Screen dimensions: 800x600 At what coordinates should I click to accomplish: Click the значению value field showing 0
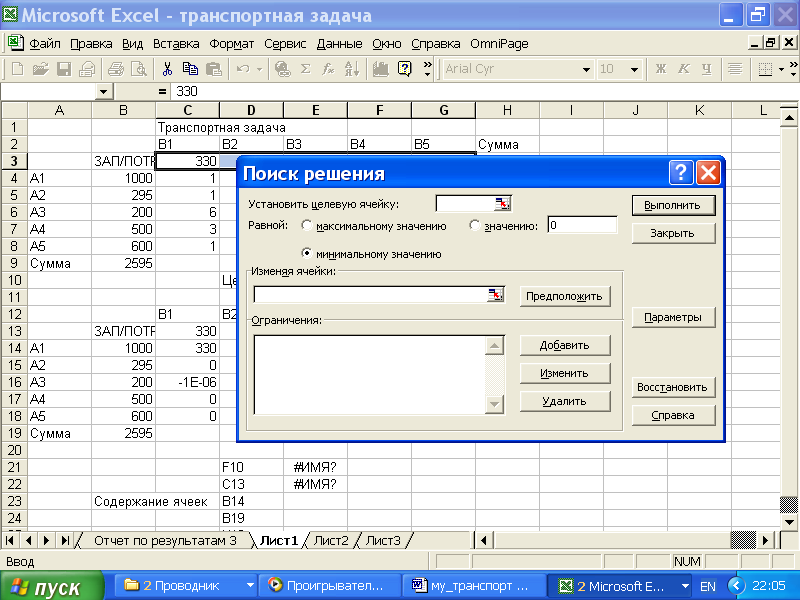coord(582,225)
